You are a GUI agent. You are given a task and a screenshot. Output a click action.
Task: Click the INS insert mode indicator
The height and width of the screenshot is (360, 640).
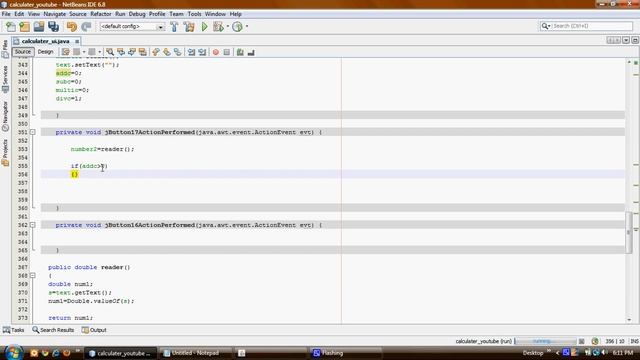tap(635, 341)
